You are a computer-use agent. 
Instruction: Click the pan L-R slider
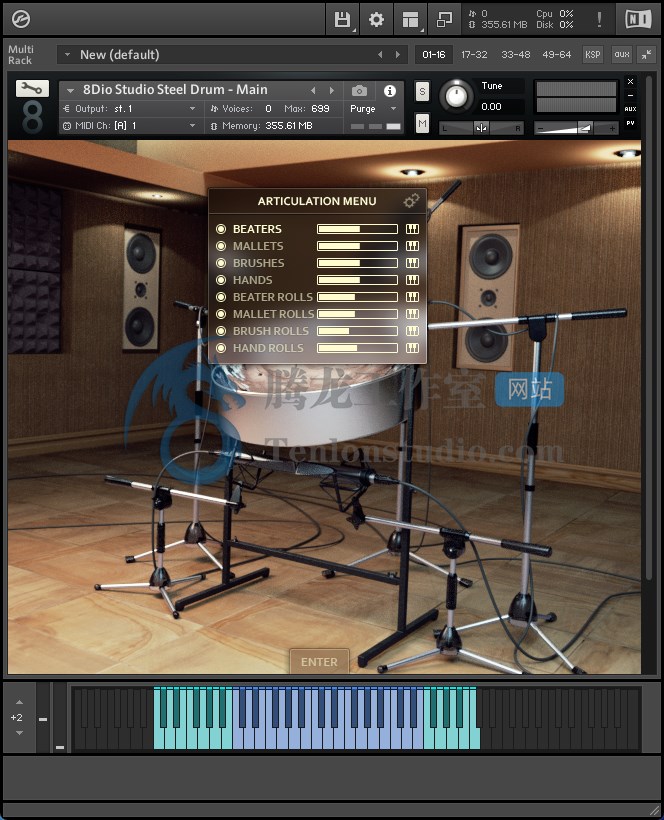[x=481, y=128]
